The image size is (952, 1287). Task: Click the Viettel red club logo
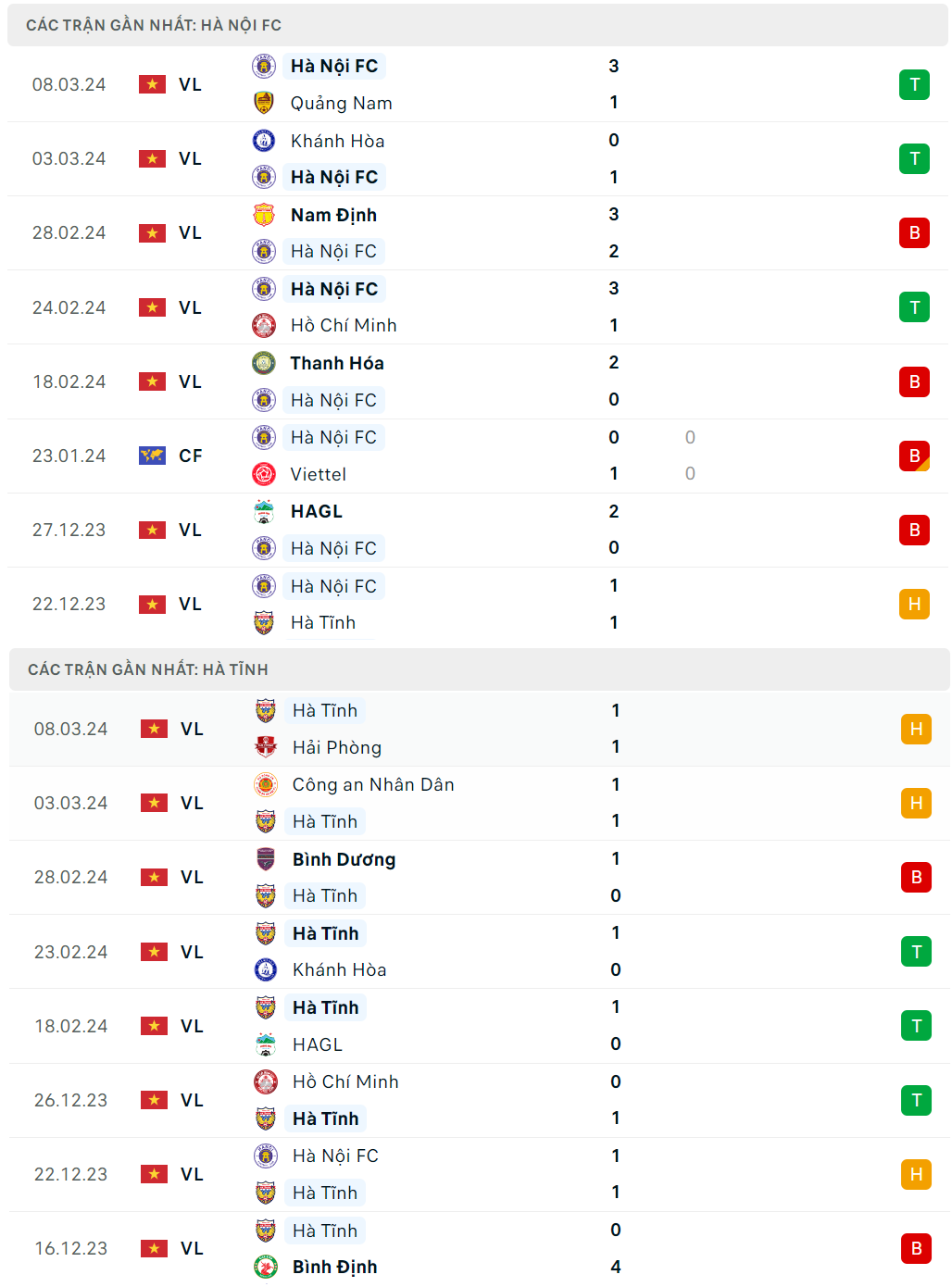264,474
